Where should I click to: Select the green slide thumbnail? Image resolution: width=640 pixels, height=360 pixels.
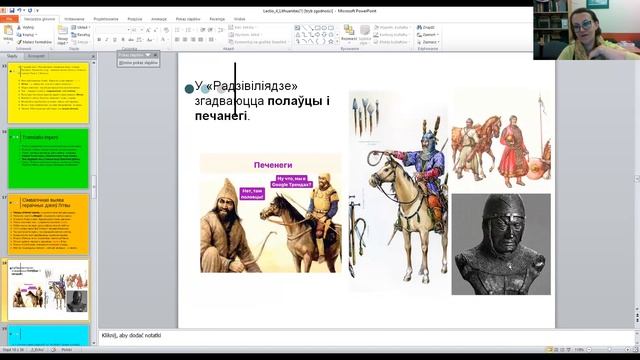[48, 158]
